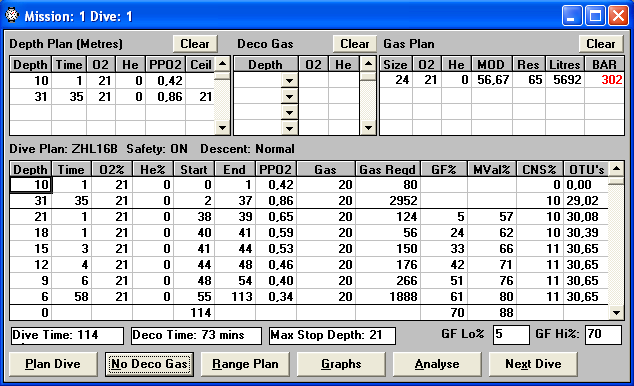Select Litres value 5692
The height and width of the screenshot is (386, 634).
click(x=565, y=80)
